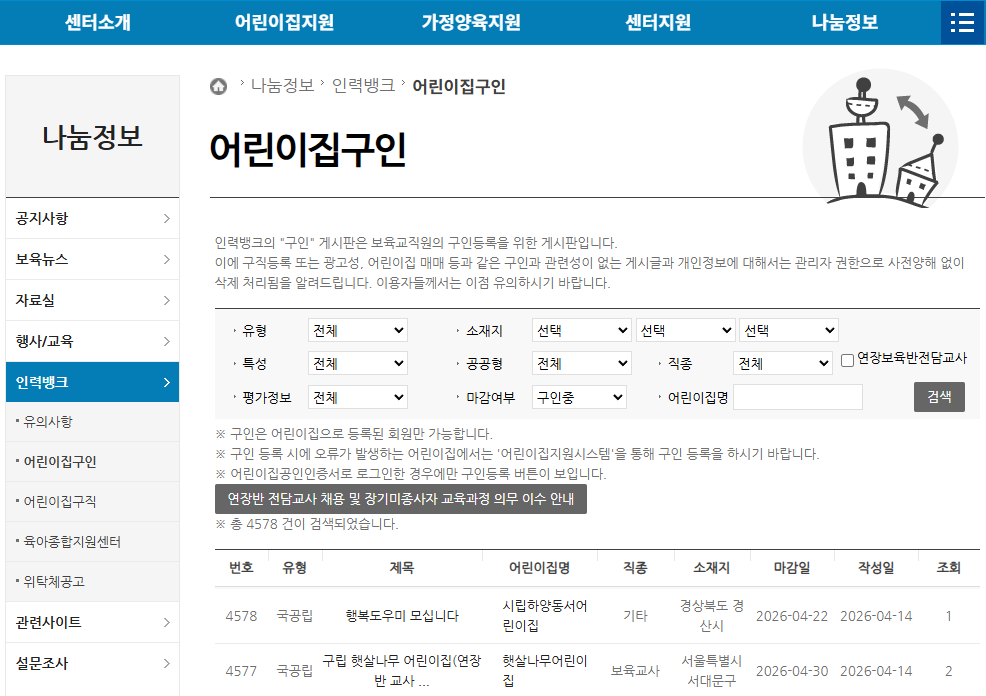
Task: Click the 연장반 전담교사 채용 notice banner
Action: click(x=397, y=499)
